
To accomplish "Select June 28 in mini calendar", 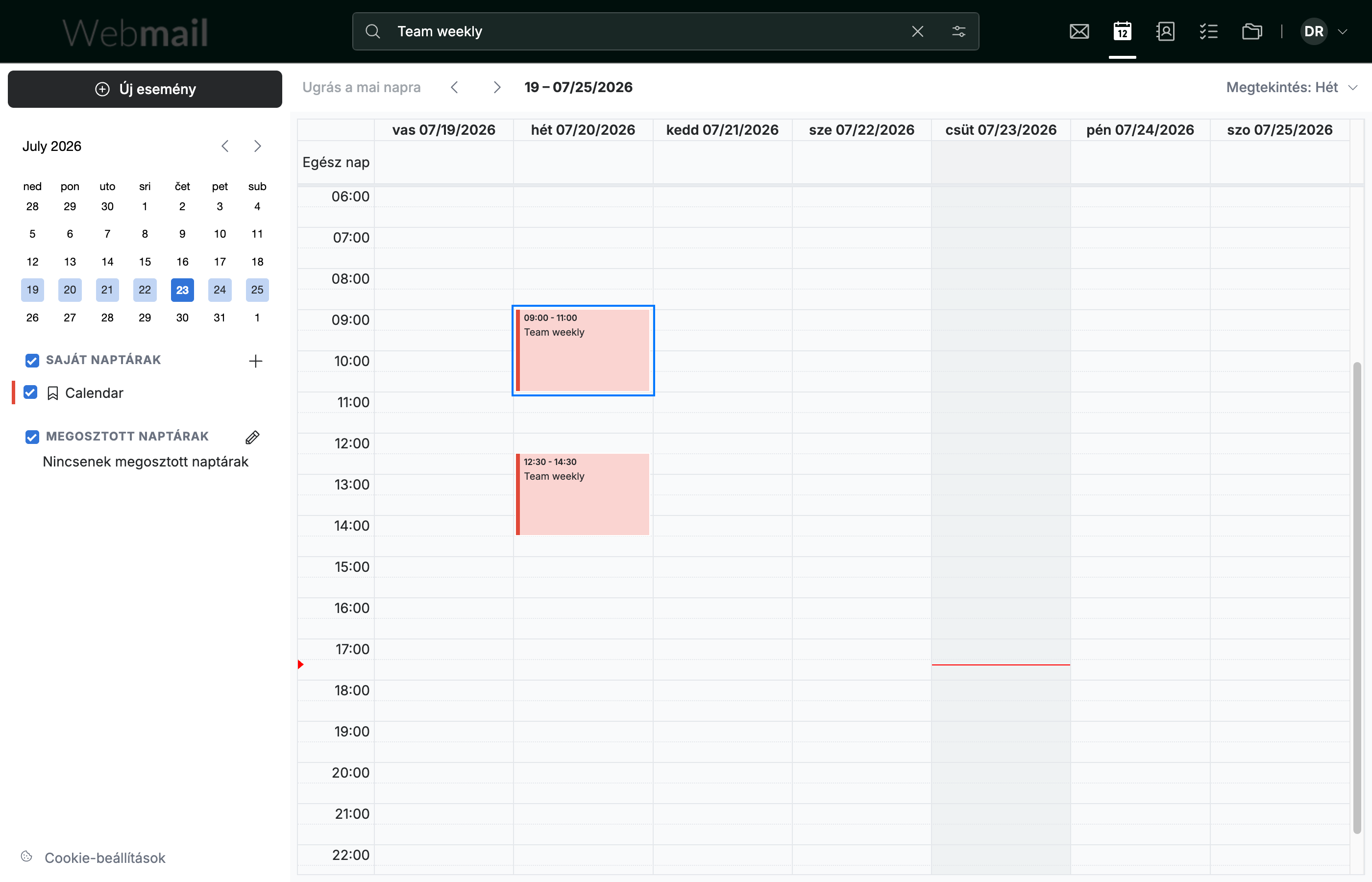I will coord(33,206).
